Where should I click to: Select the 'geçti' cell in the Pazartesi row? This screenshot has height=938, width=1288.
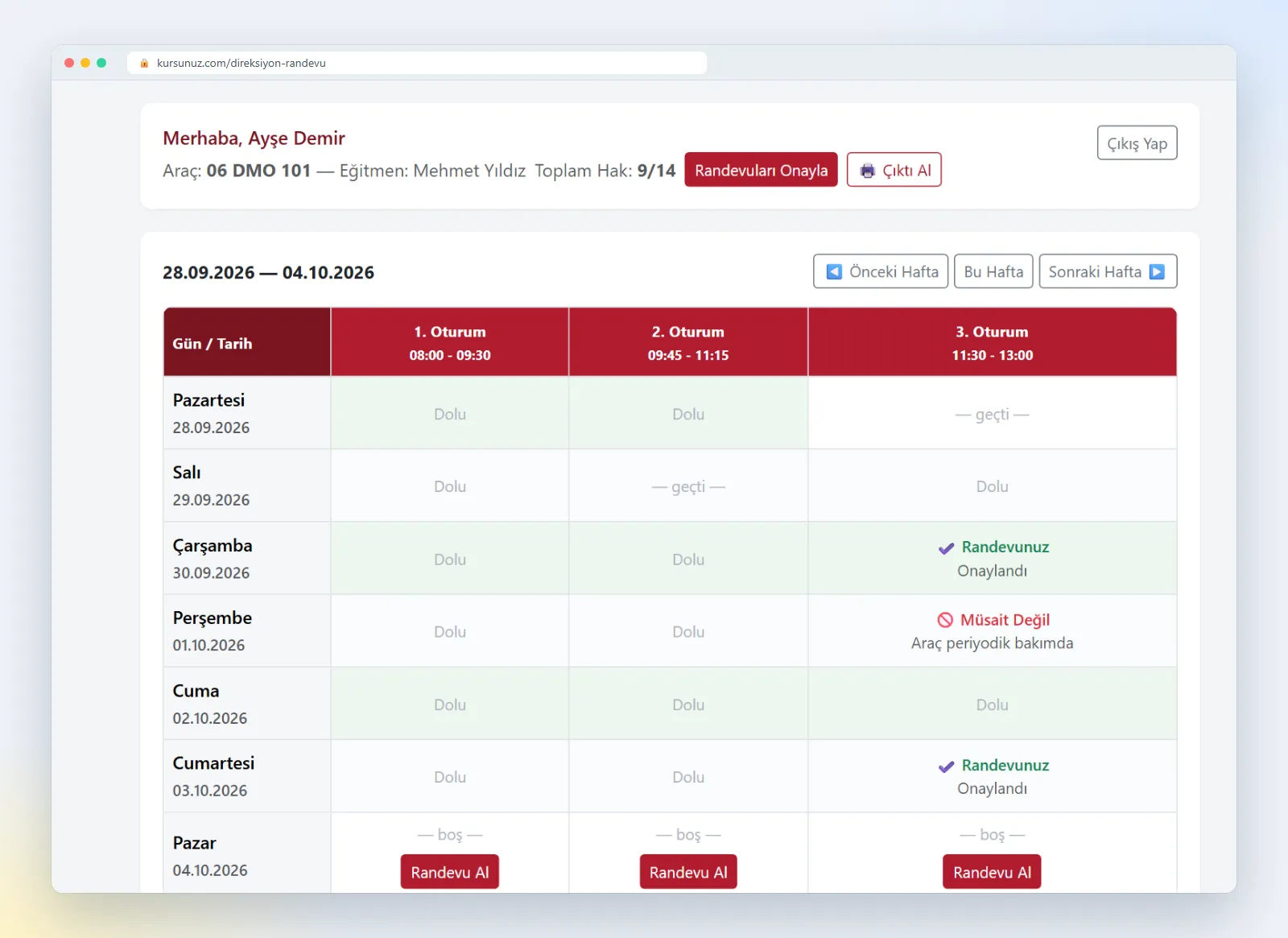[993, 414]
